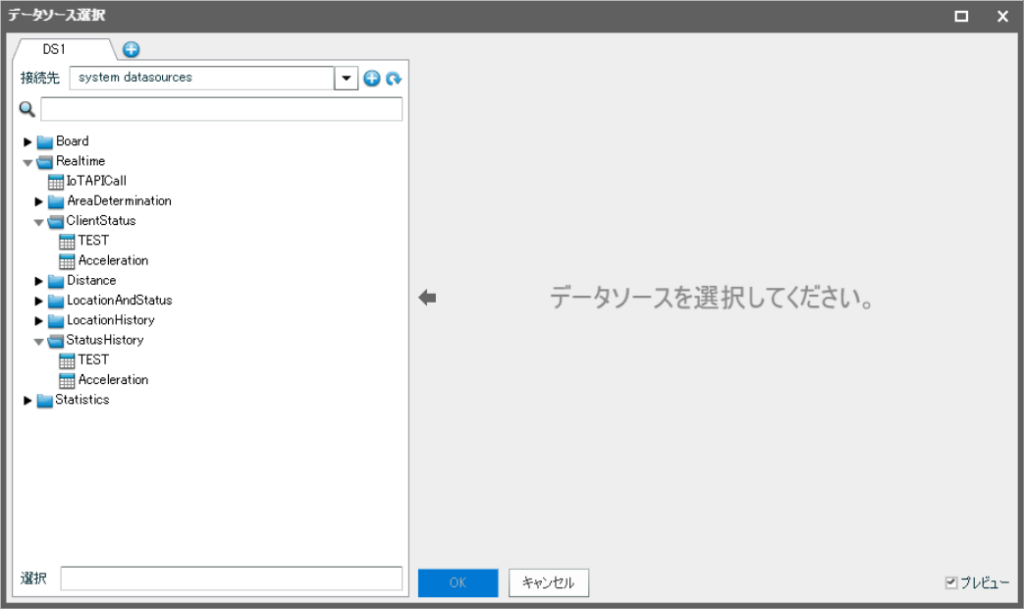Viewport: 1024px width, 609px height.
Task: Collapse the ClientStatus folder
Action: tap(39, 221)
